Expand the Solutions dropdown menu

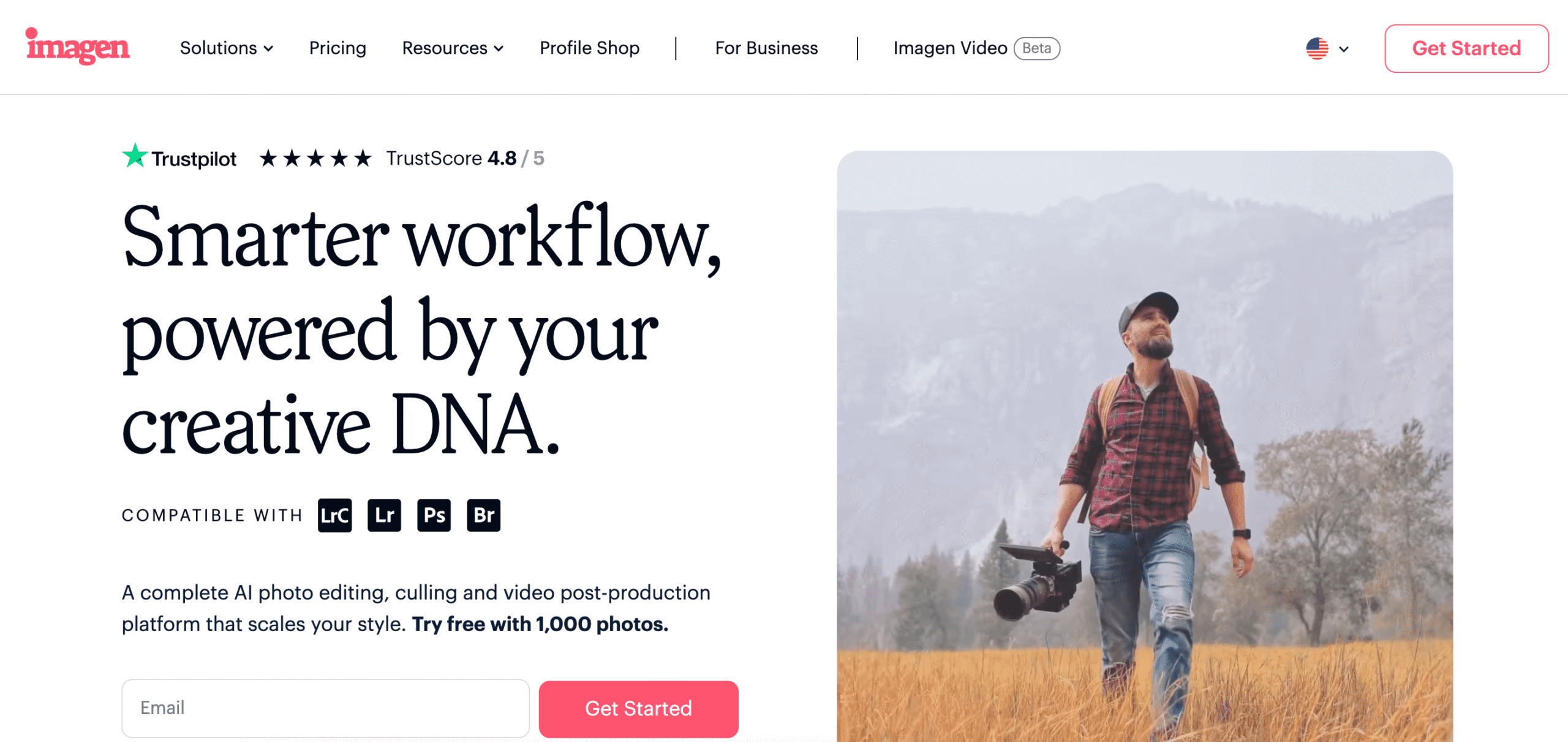tap(226, 48)
